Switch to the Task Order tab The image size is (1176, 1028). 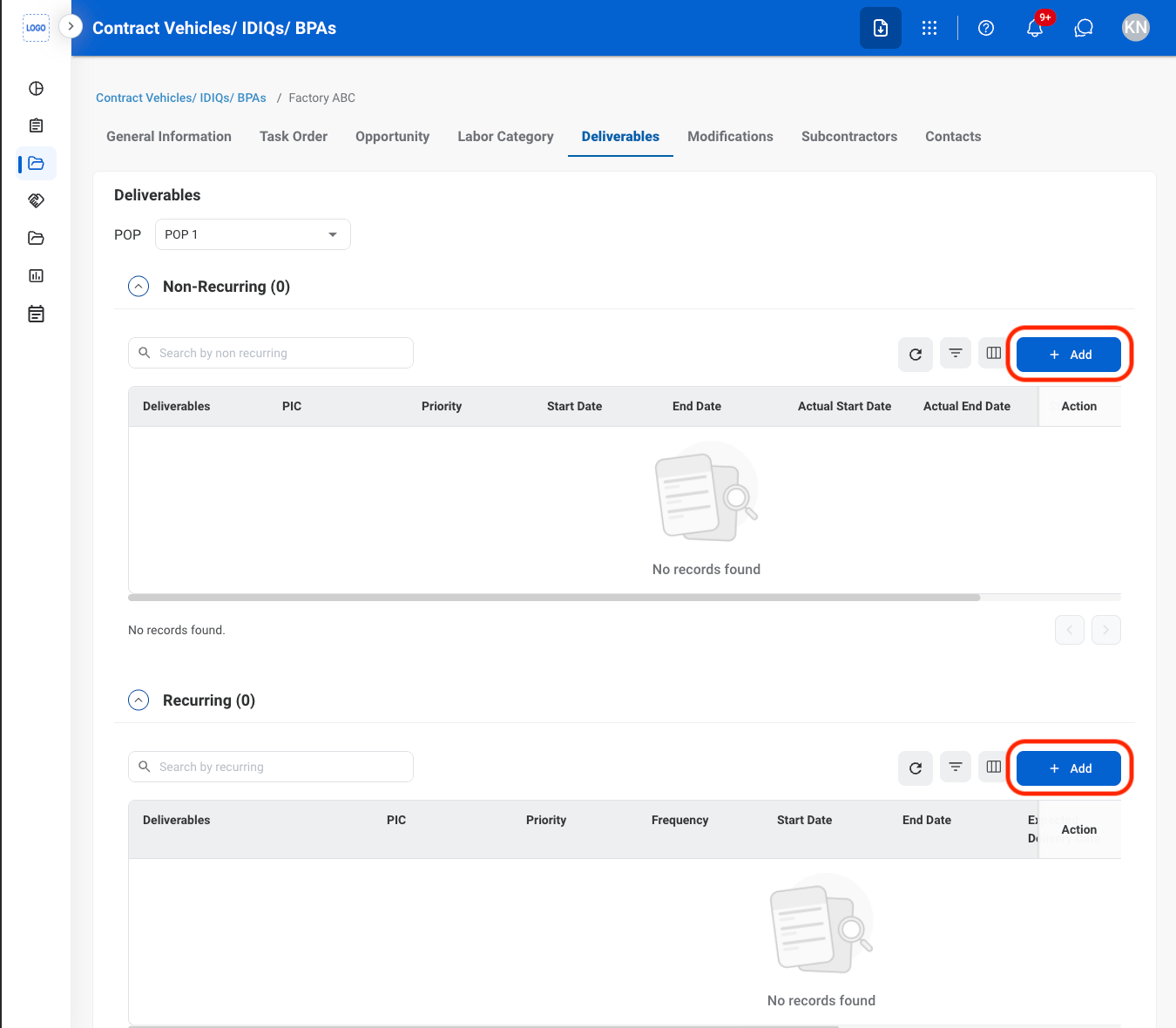pos(294,137)
